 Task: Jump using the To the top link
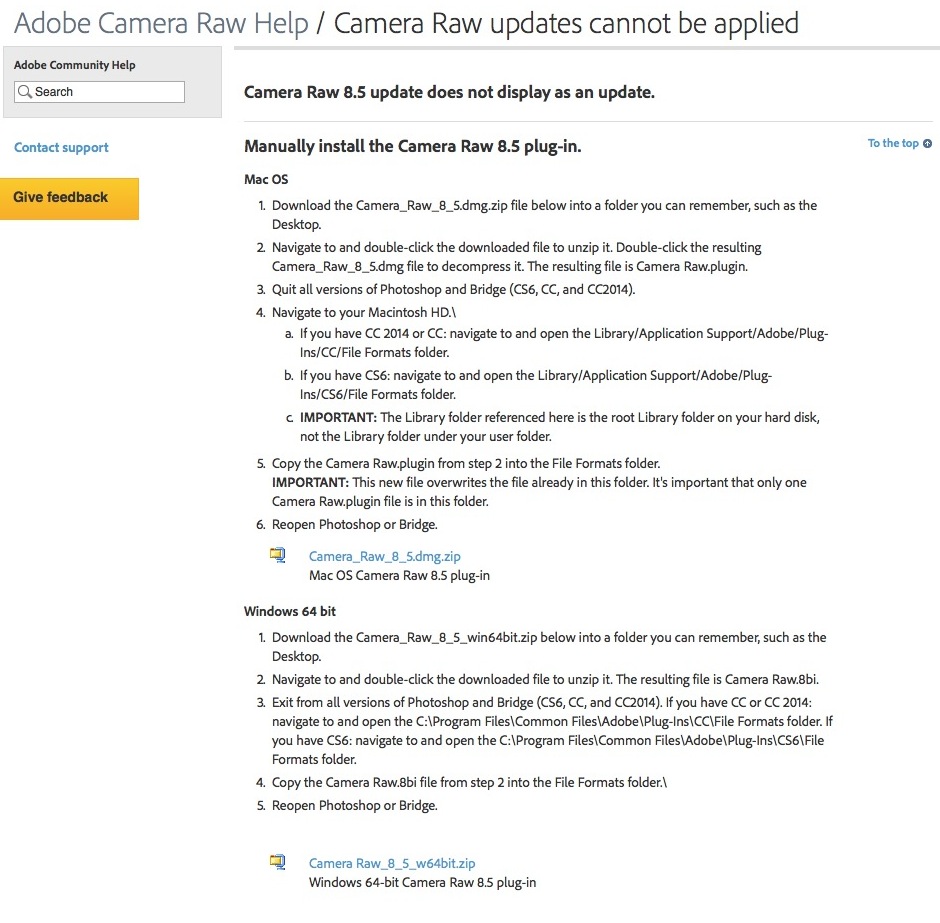(893, 143)
